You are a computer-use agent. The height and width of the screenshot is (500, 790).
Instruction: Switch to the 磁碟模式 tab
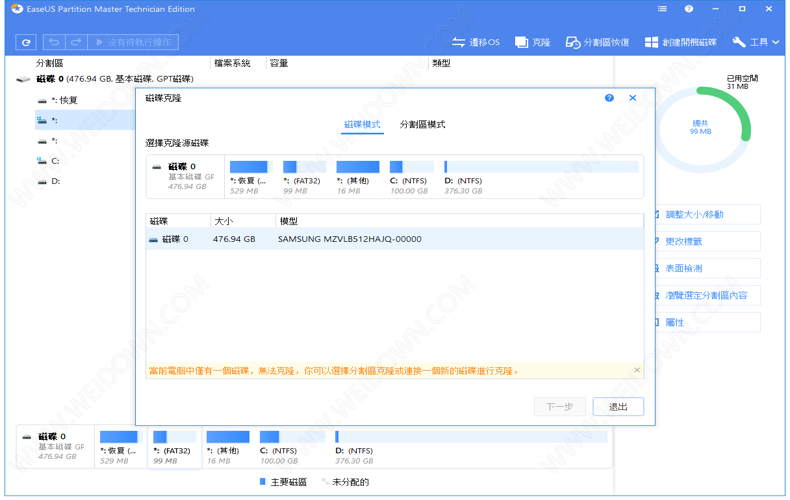[x=362, y=124]
